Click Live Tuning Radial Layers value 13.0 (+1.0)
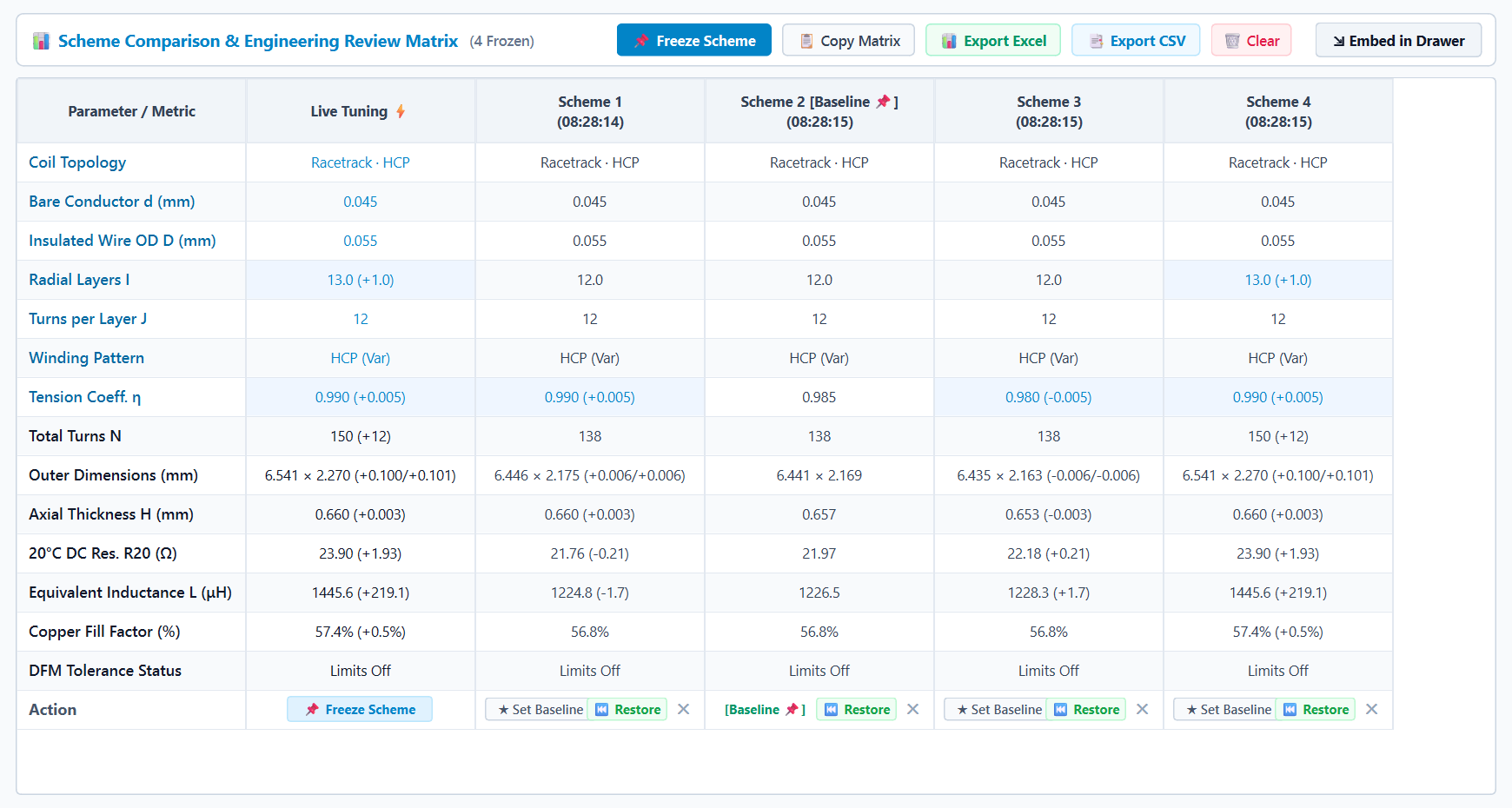 [x=361, y=280]
